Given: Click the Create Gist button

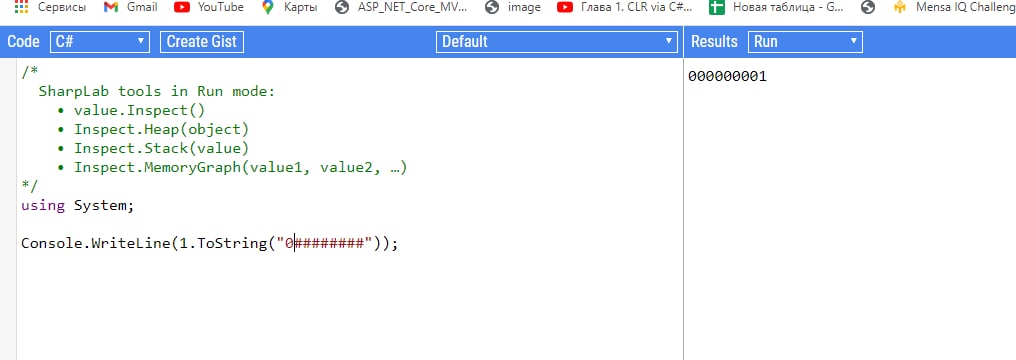Looking at the screenshot, I should click(x=202, y=41).
